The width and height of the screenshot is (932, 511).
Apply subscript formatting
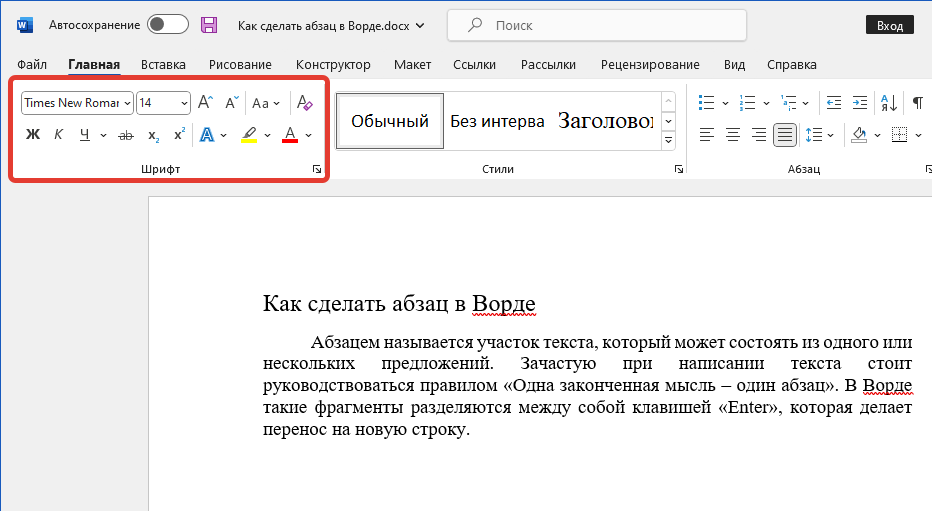153,135
